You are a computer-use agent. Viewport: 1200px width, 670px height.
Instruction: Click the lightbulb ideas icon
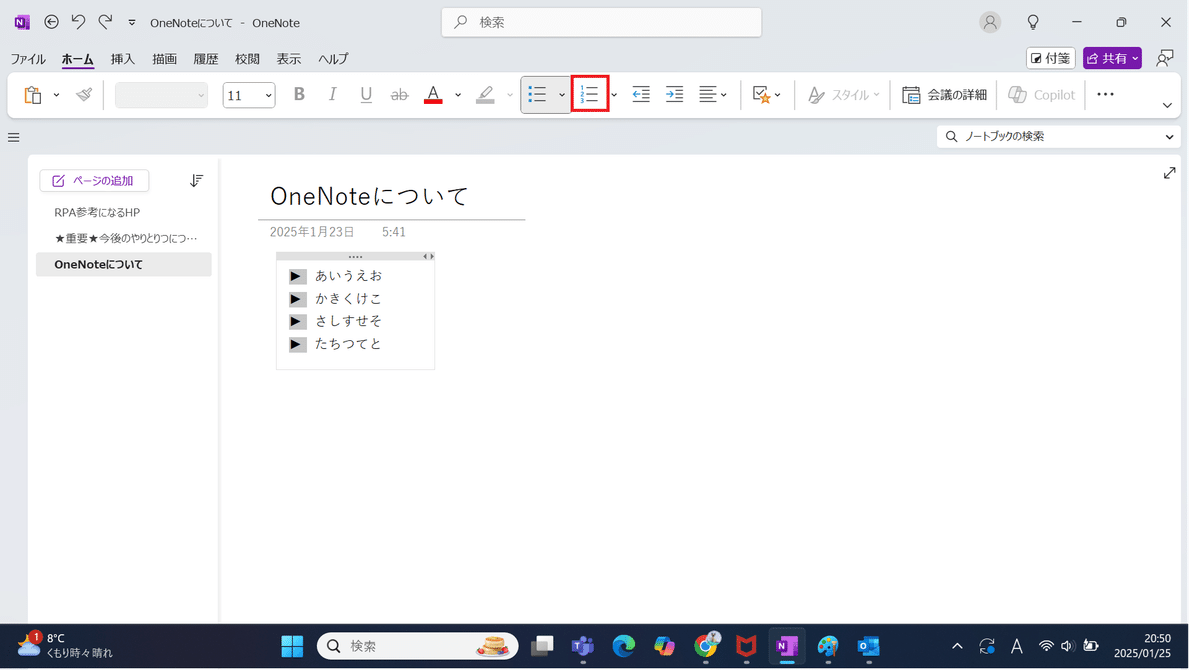[x=1033, y=22]
